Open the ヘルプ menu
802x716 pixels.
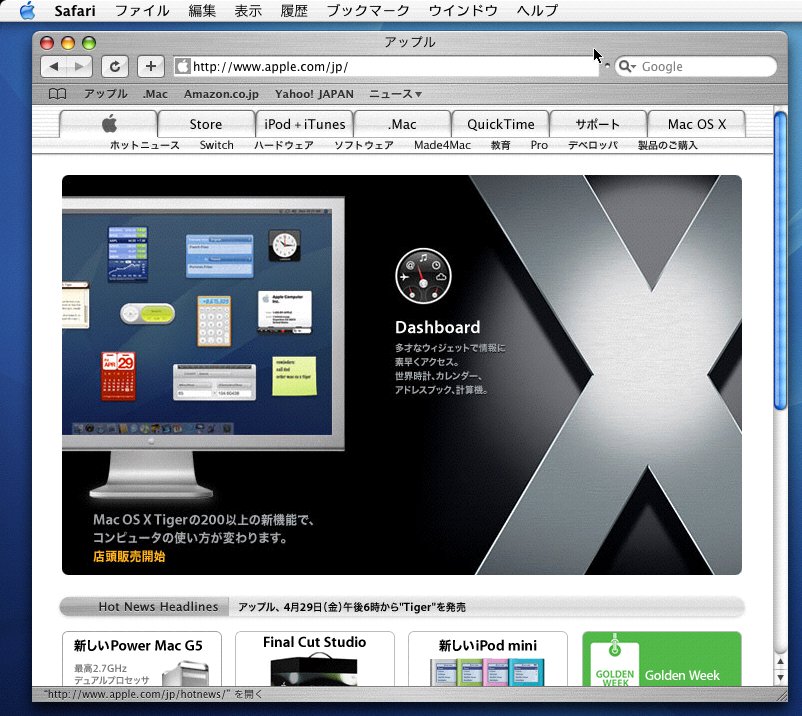[x=537, y=10]
